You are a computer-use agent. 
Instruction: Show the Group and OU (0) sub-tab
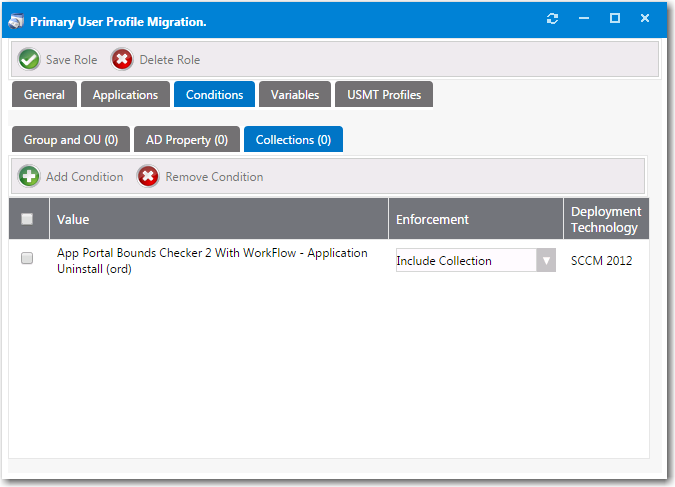point(70,140)
